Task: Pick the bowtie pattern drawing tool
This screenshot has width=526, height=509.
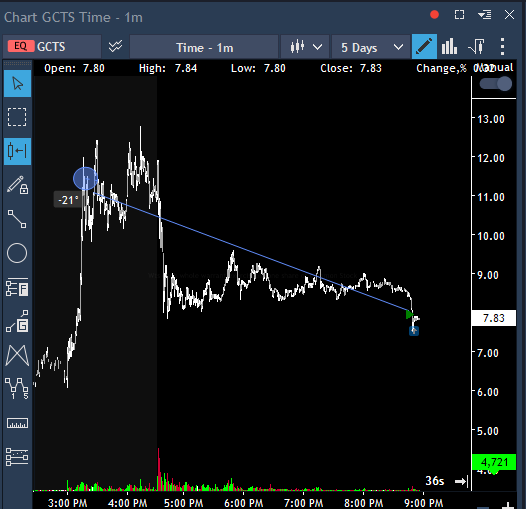Action: [17, 355]
